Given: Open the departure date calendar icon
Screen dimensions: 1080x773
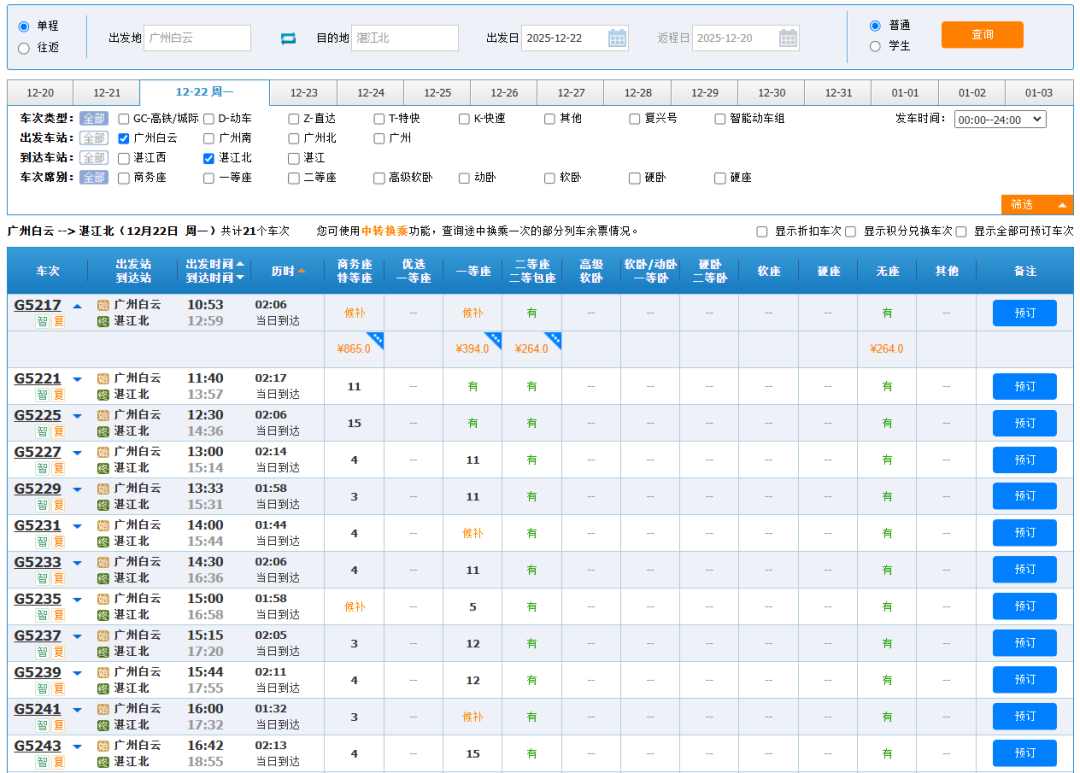Looking at the screenshot, I should pos(617,38).
